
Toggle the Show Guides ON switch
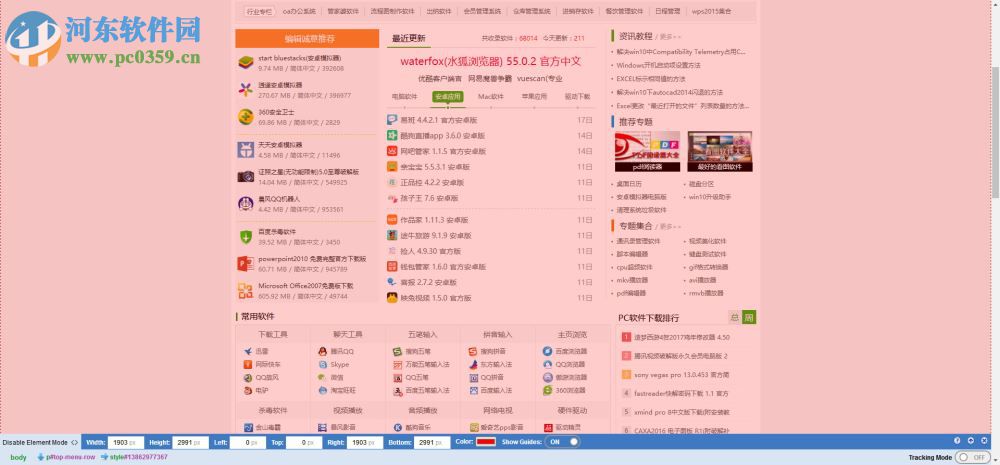[564, 442]
